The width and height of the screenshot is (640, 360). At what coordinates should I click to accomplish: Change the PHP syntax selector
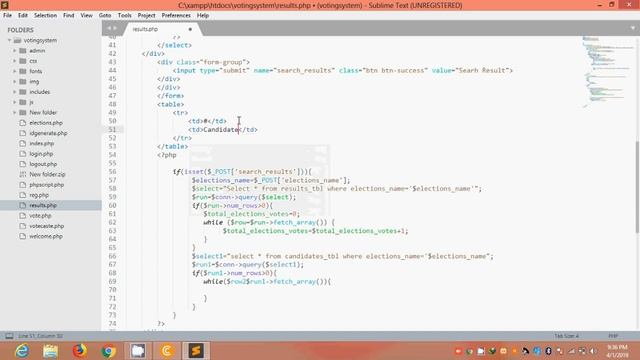(613, 336)
